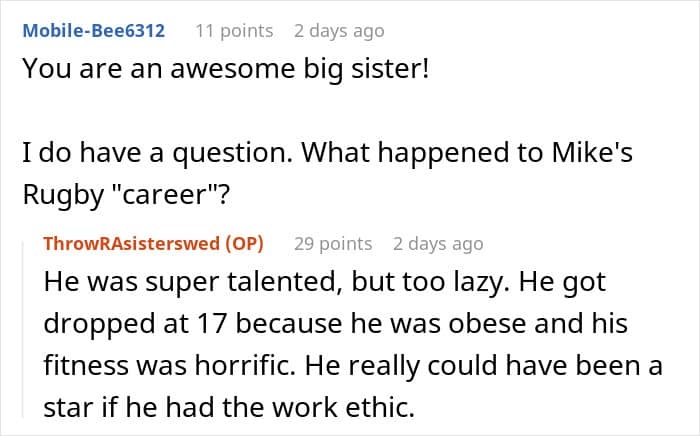Click the 11 points score
This screenshot has height=436, width=700.
click(234, 31)
